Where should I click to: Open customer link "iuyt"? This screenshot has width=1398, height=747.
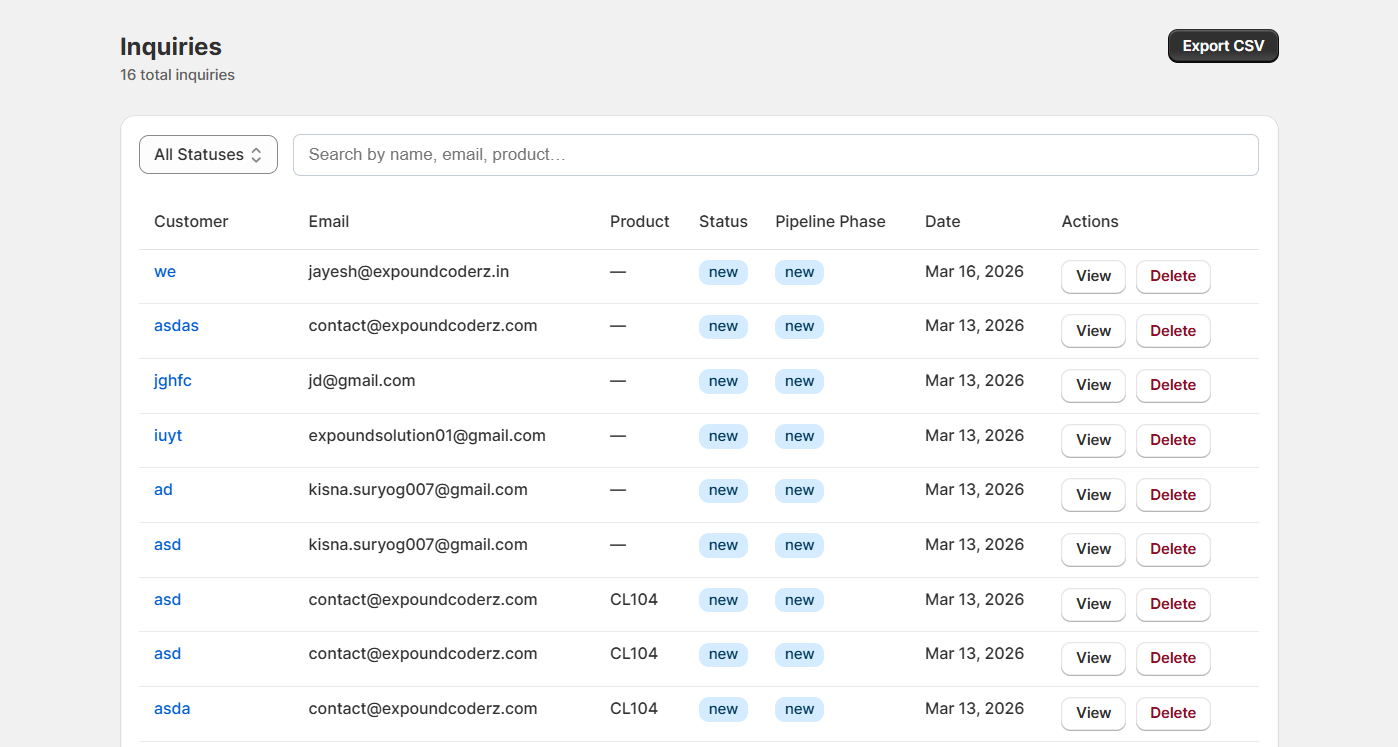168,436
